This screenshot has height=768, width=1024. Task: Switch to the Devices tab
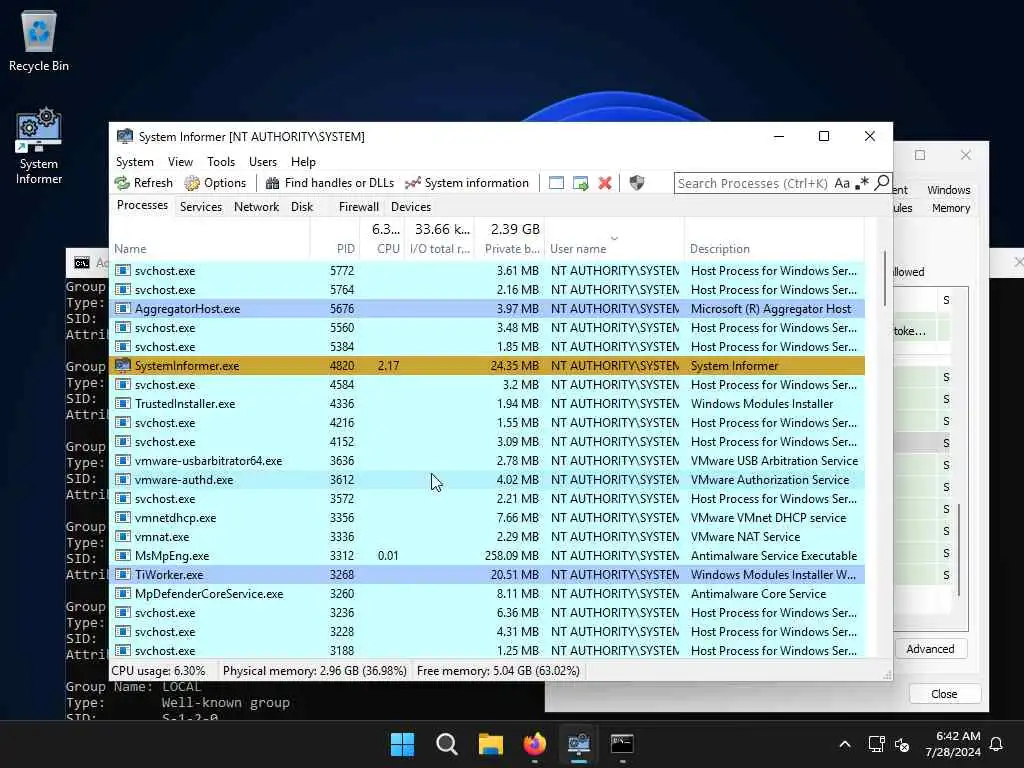[411, 206]
